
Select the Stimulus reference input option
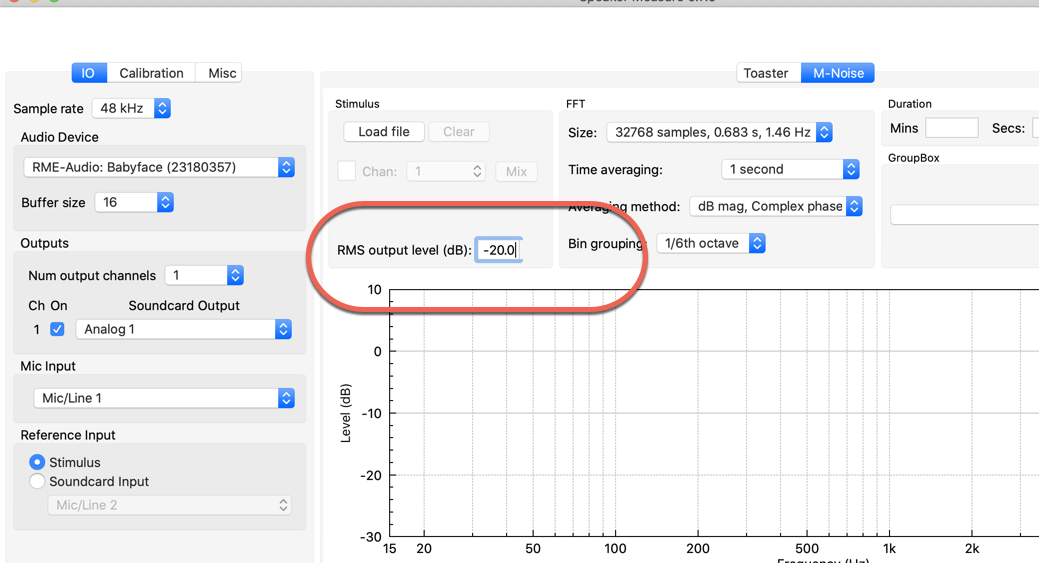point(38,462)
